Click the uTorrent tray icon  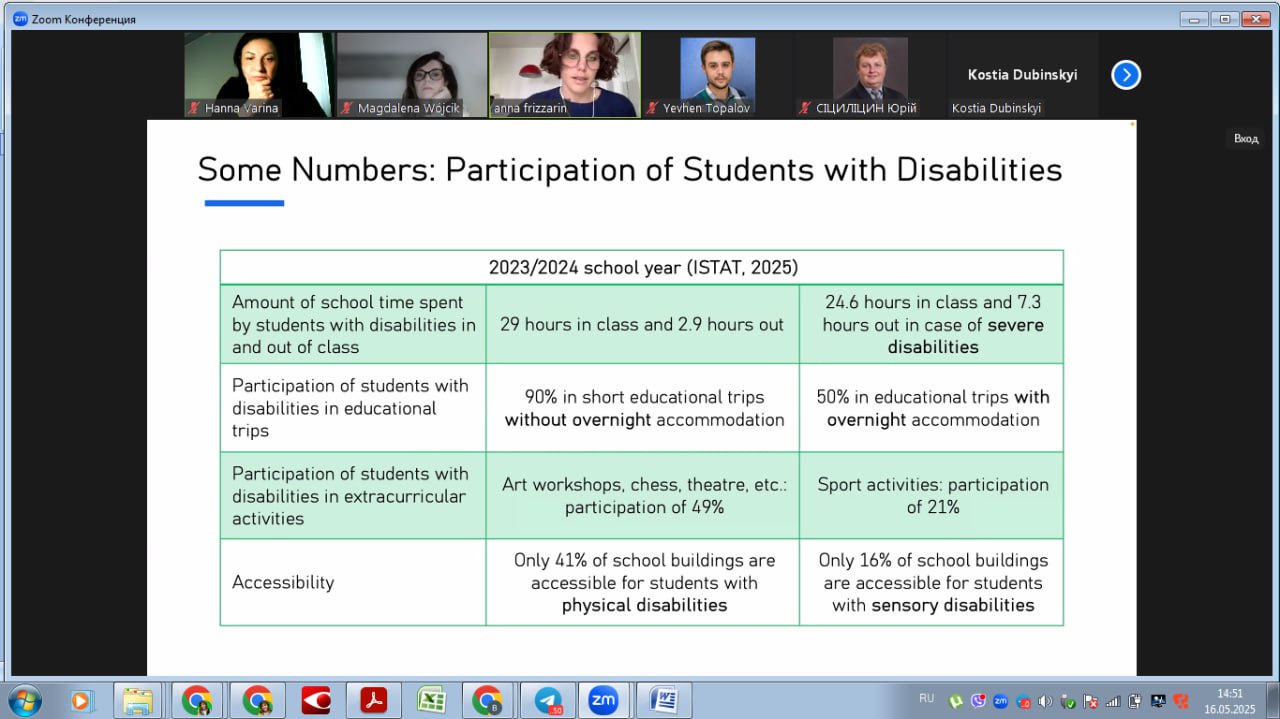point(956,701)
